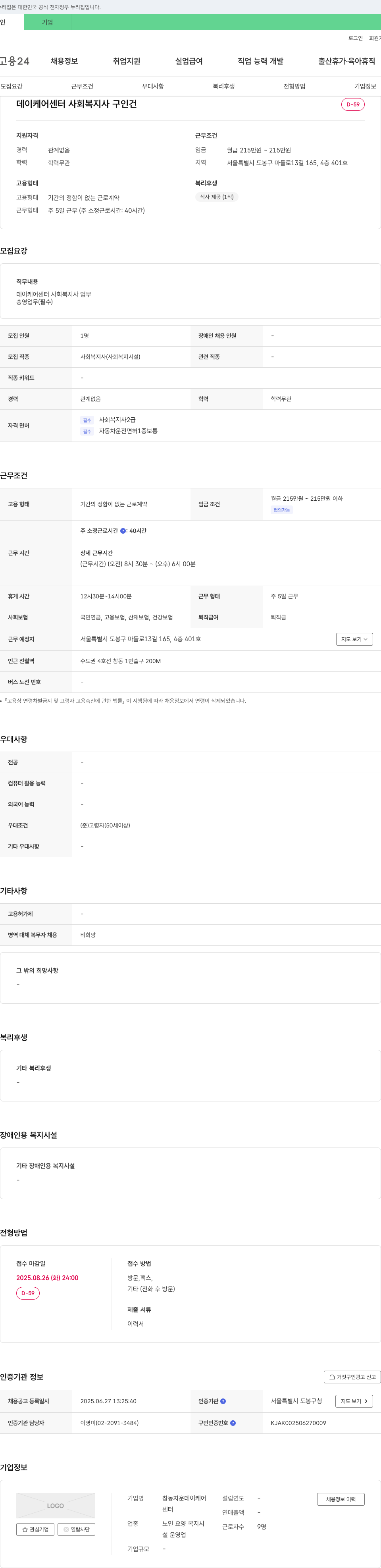
Task: Click the 로그인 link
Action: point(356,39)
